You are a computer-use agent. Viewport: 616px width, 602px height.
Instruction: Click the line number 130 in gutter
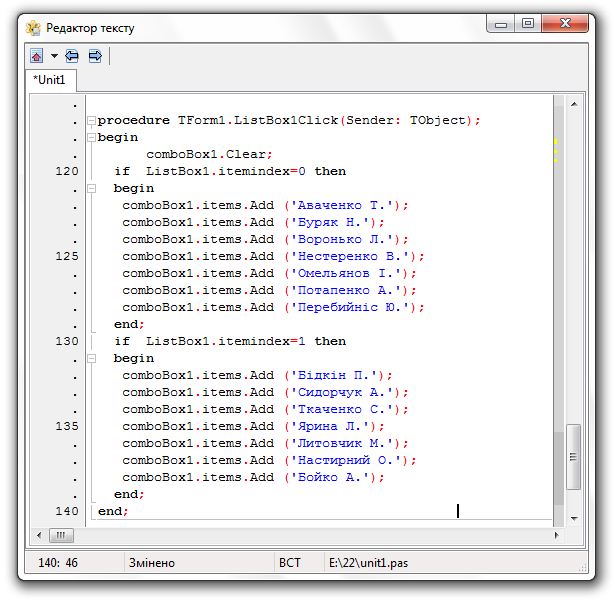click(x=67, y=341)
